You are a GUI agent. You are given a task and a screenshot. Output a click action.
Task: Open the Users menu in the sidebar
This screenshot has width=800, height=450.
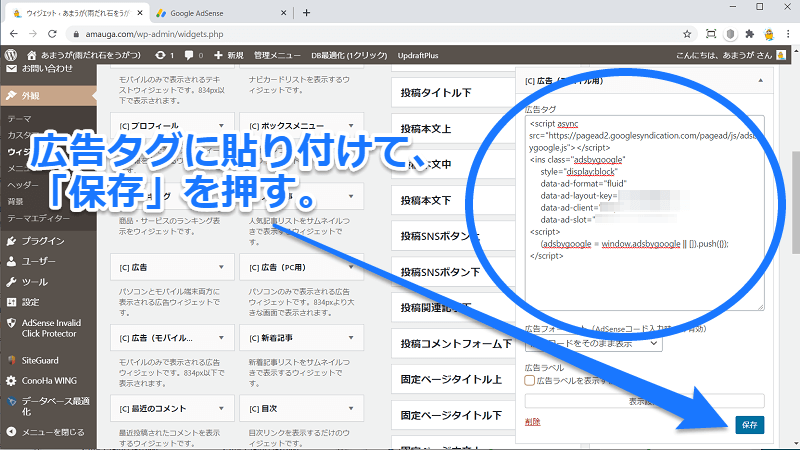pyautogui.click(x=42, y=261)
